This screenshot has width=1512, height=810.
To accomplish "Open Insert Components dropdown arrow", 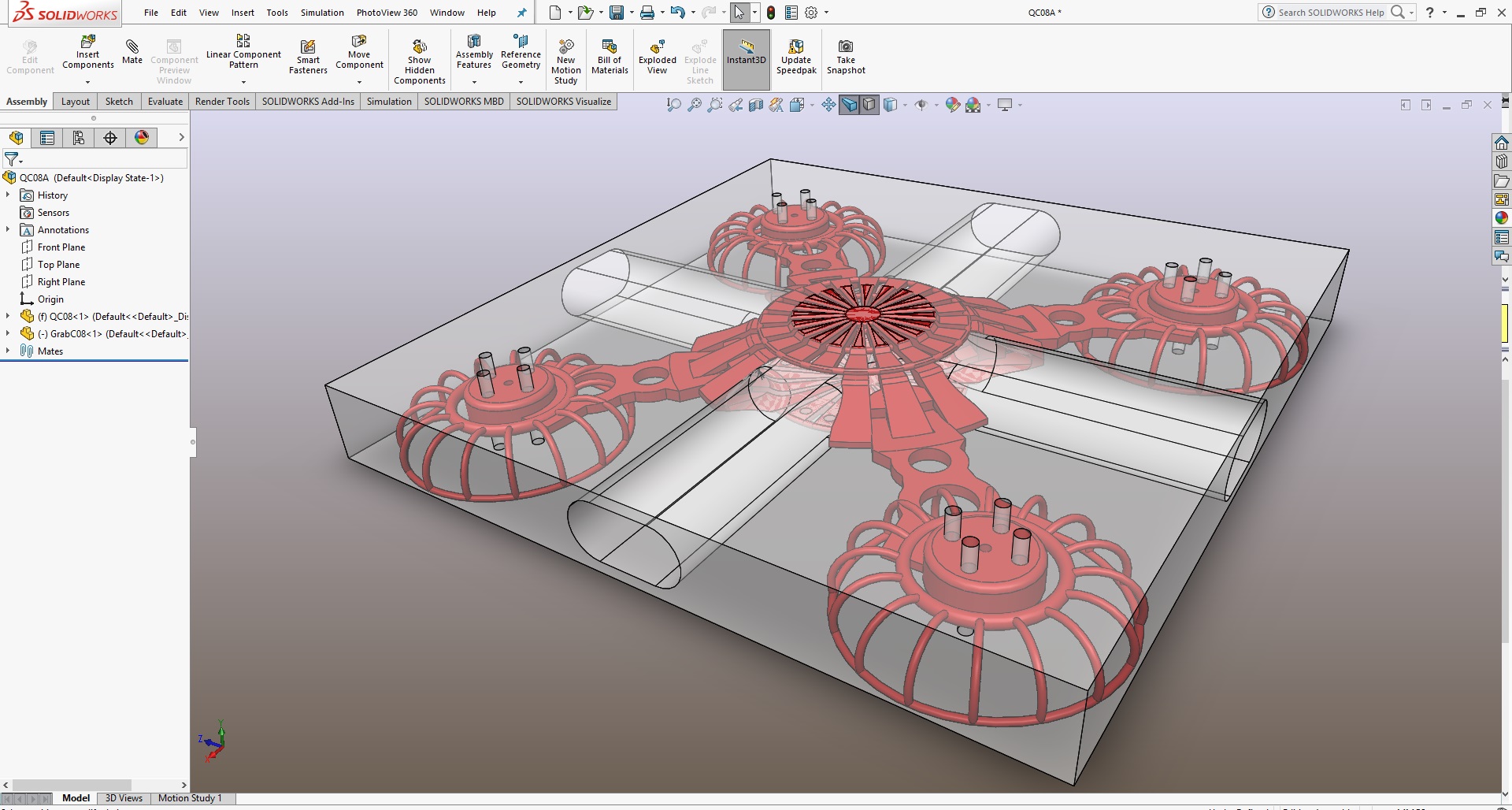I will [x=87, y=82].
